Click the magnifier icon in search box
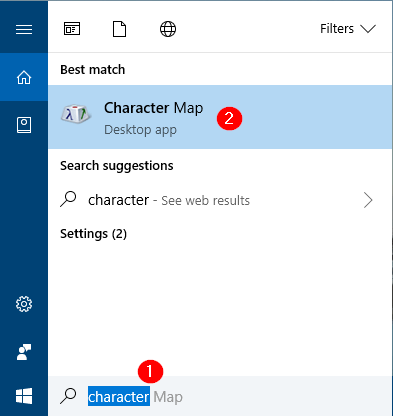The height and width of the screenshot is (416, 393). (x=68, y=396)
